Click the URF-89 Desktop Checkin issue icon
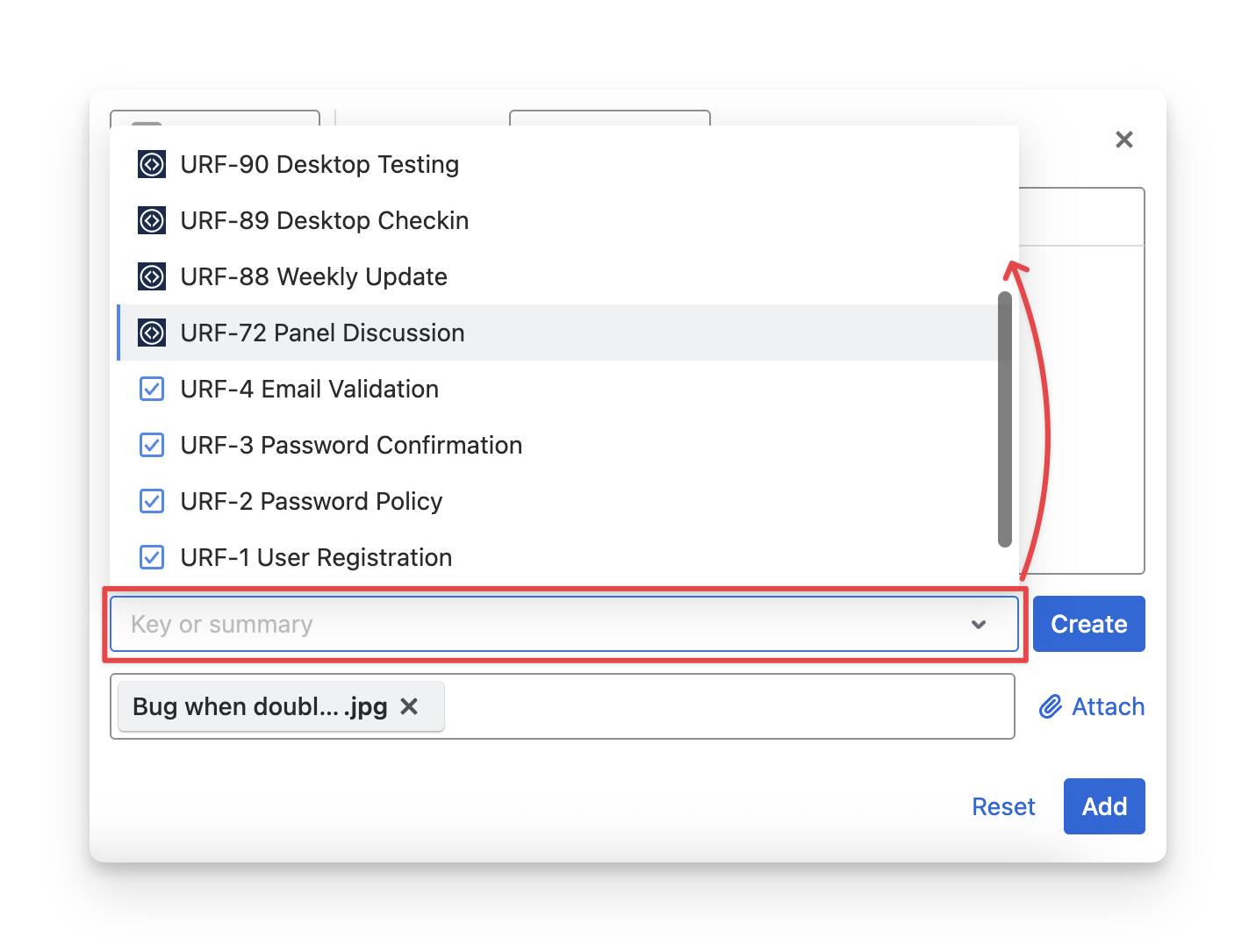The image size is (1256, 952). click(152, 220)
